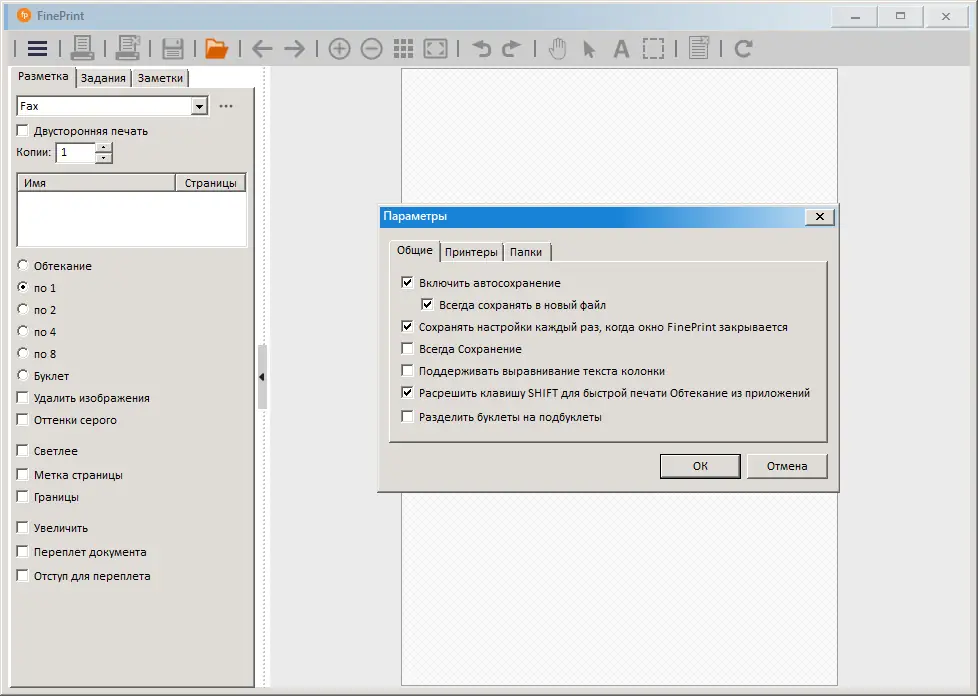The width and height of the screenshot is (978, 696).
Task: Click the Fit to window icon
Action: 435,49
